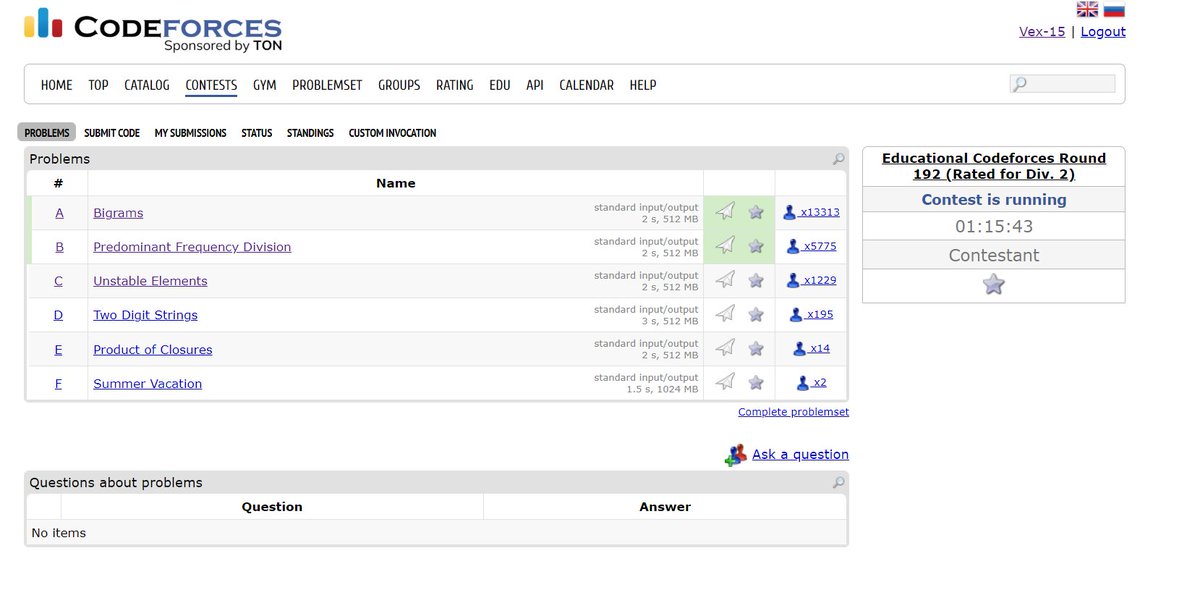
Task: Click the Logout link
Action: pyautogui.click(x=1103, y=31)
